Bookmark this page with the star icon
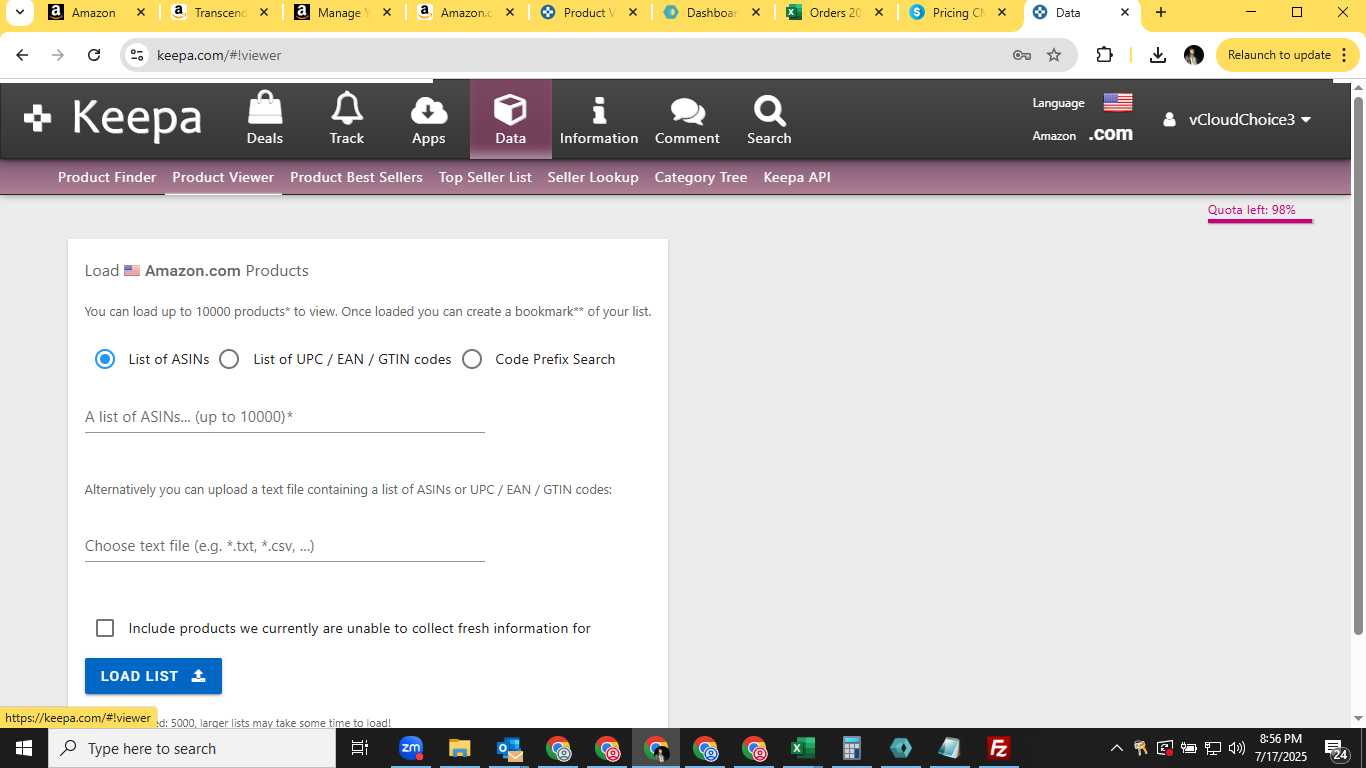The height and width of the screenshot is (768, 1366). (x=1054, y=55)
